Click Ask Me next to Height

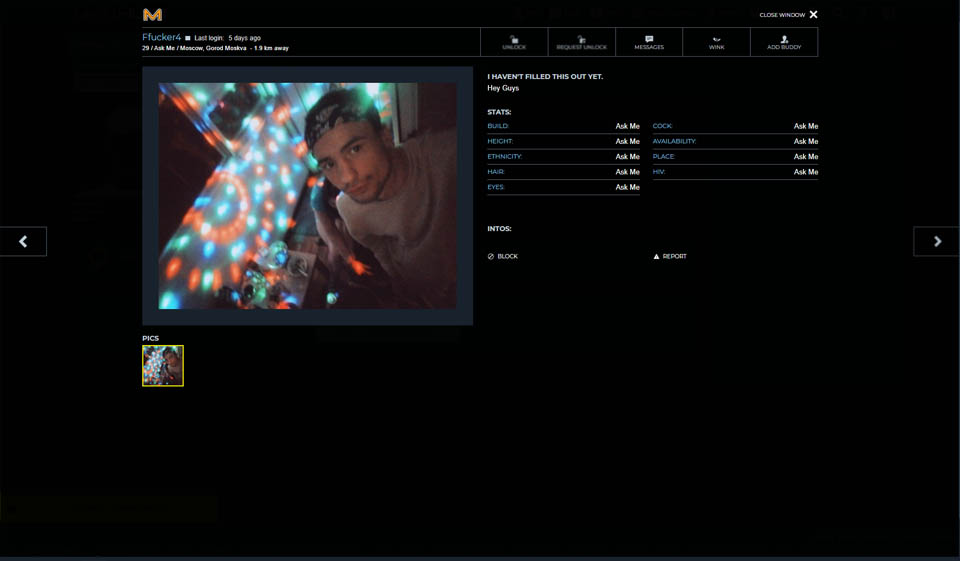tap(627, 141)
